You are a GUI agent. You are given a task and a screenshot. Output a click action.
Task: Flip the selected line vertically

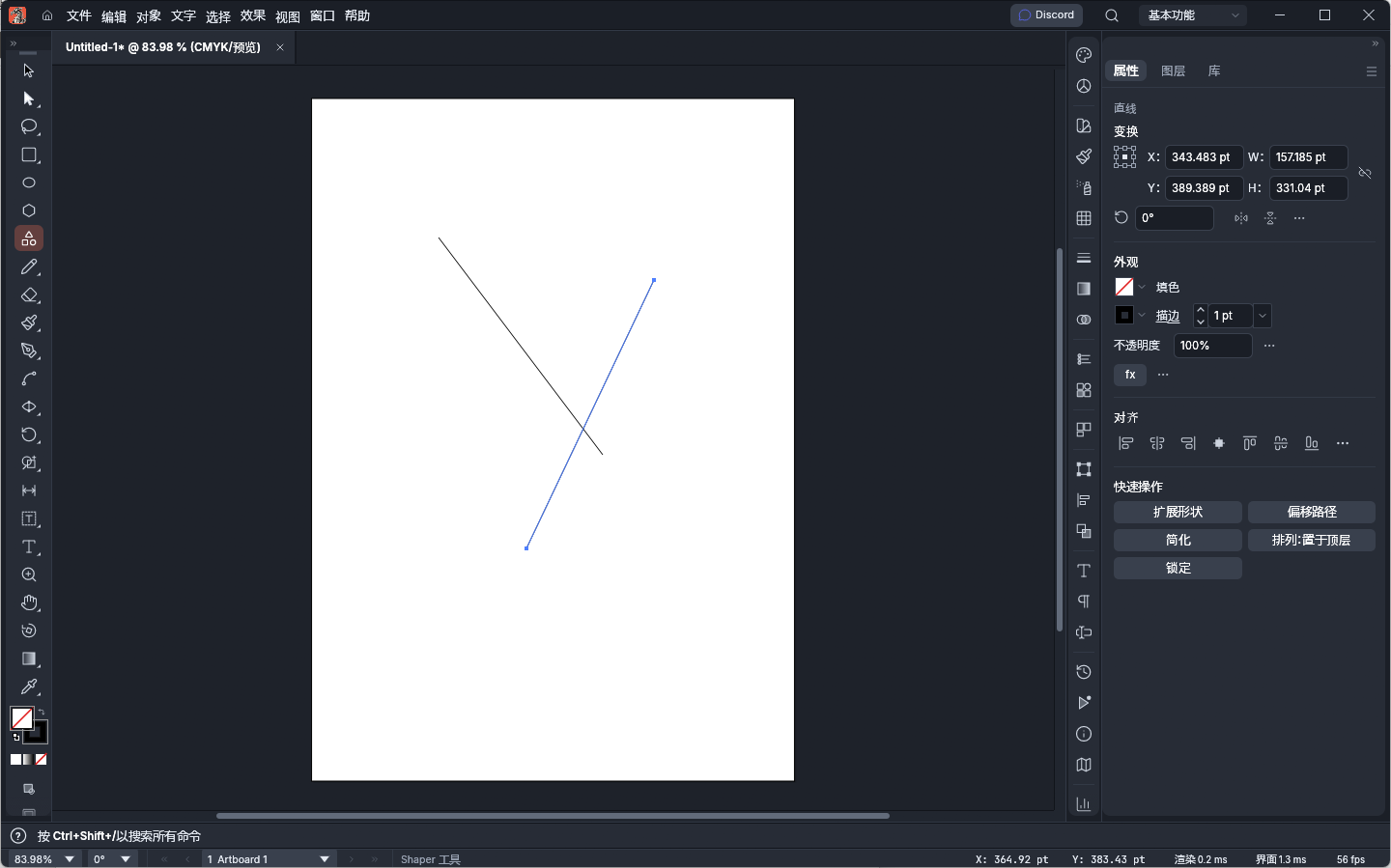[1270, 218]
